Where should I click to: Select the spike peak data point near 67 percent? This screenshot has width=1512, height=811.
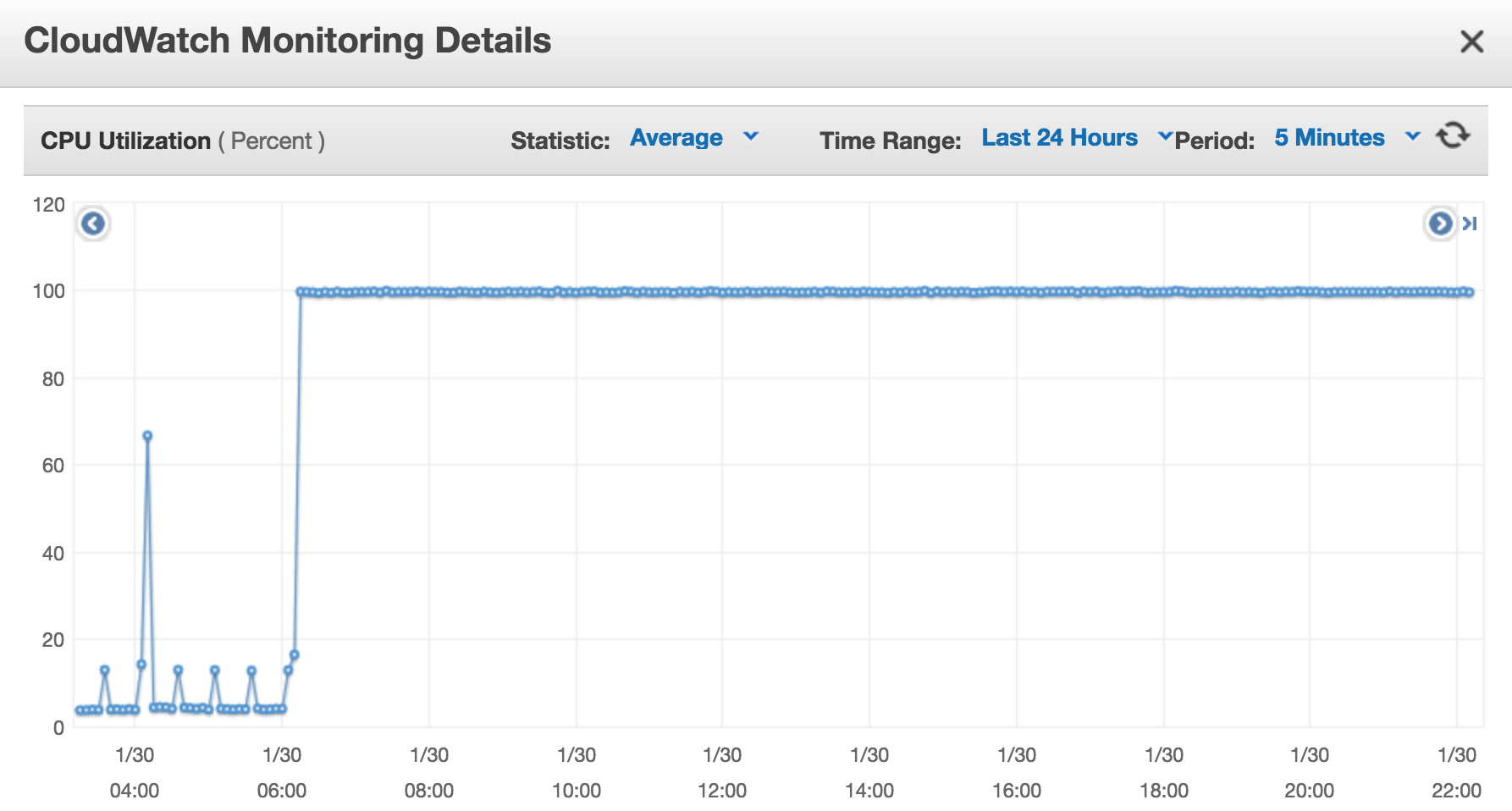point(147,436)
